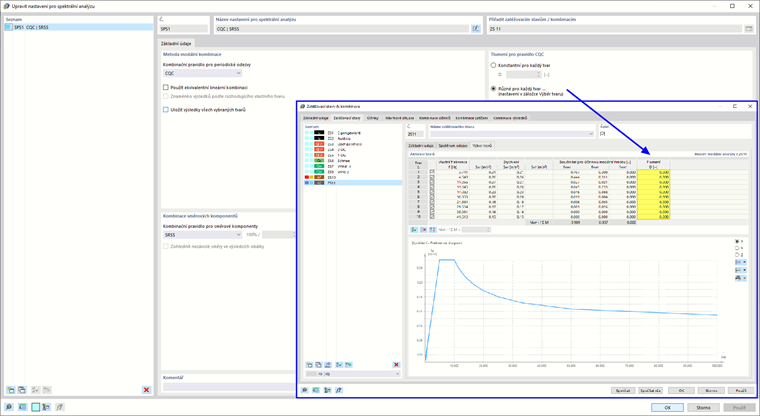This screenshot has height=416, width=760.
Task: Select SPS1 CQC | SRSS list entry
Action: coord(79,27)
